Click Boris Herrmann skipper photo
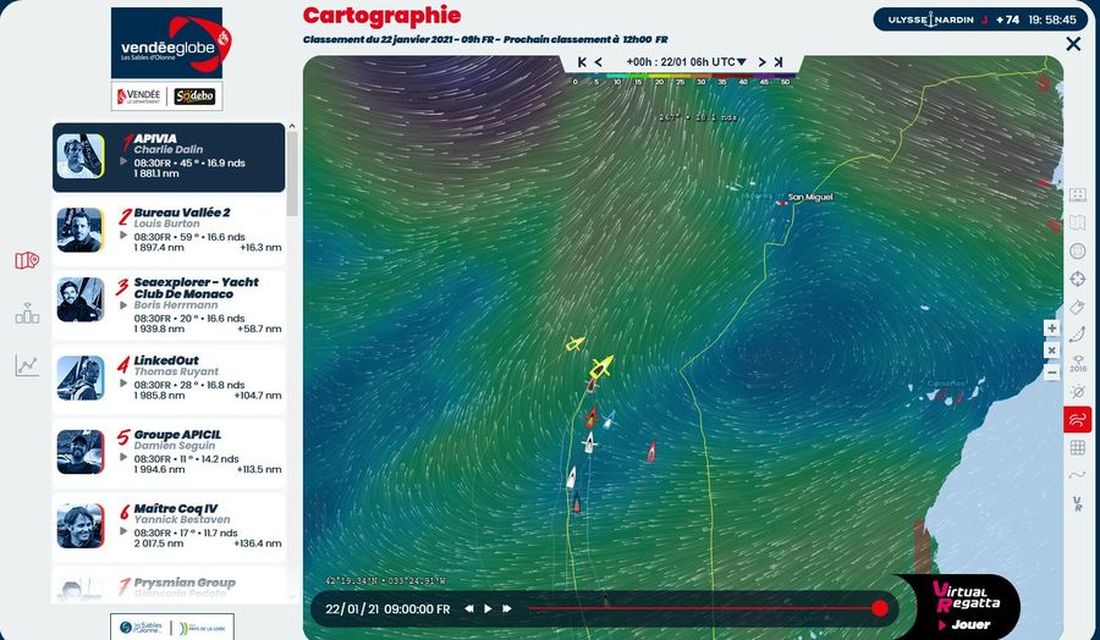 coord(80,300)
